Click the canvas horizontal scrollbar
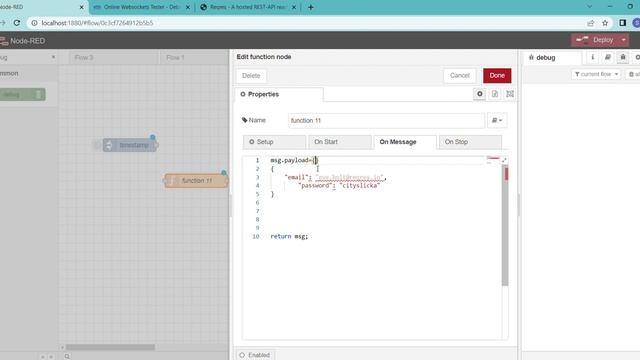640x360 pixels. pos(110,347)
